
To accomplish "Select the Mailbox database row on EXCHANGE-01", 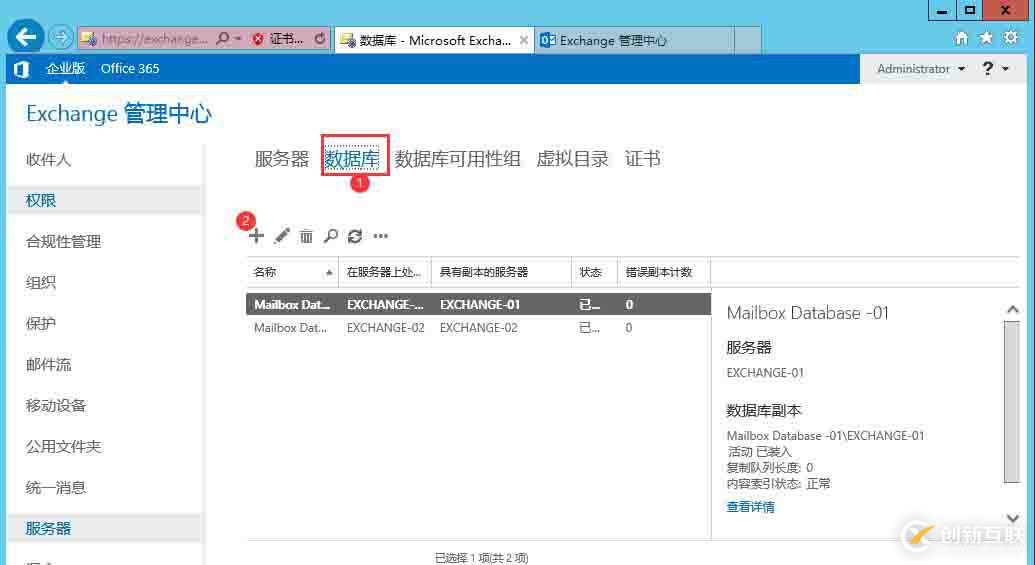I will click(479, 304).
